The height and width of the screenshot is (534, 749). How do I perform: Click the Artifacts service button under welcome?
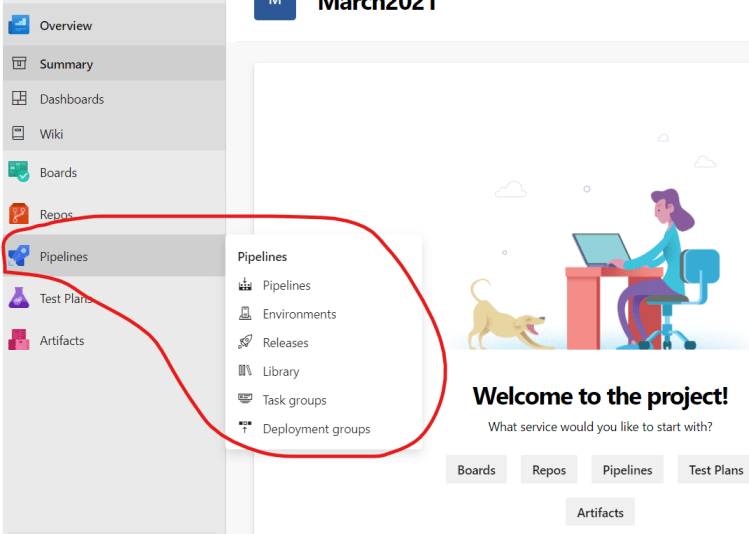[600, 512]
